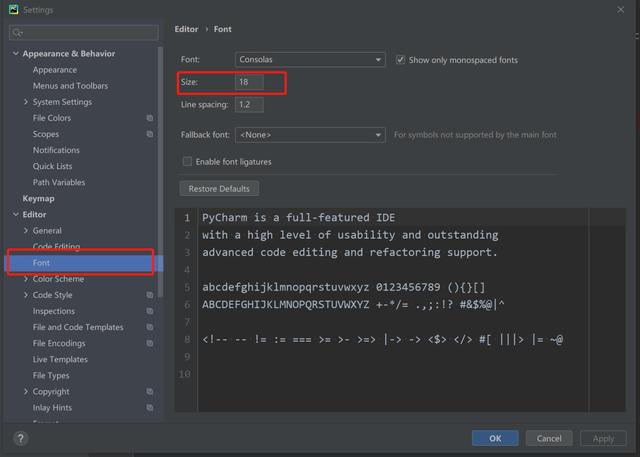The width and height of the screenshot is (640, 457).
Task: Select File Types settings
Action: [x=51, y=375]
